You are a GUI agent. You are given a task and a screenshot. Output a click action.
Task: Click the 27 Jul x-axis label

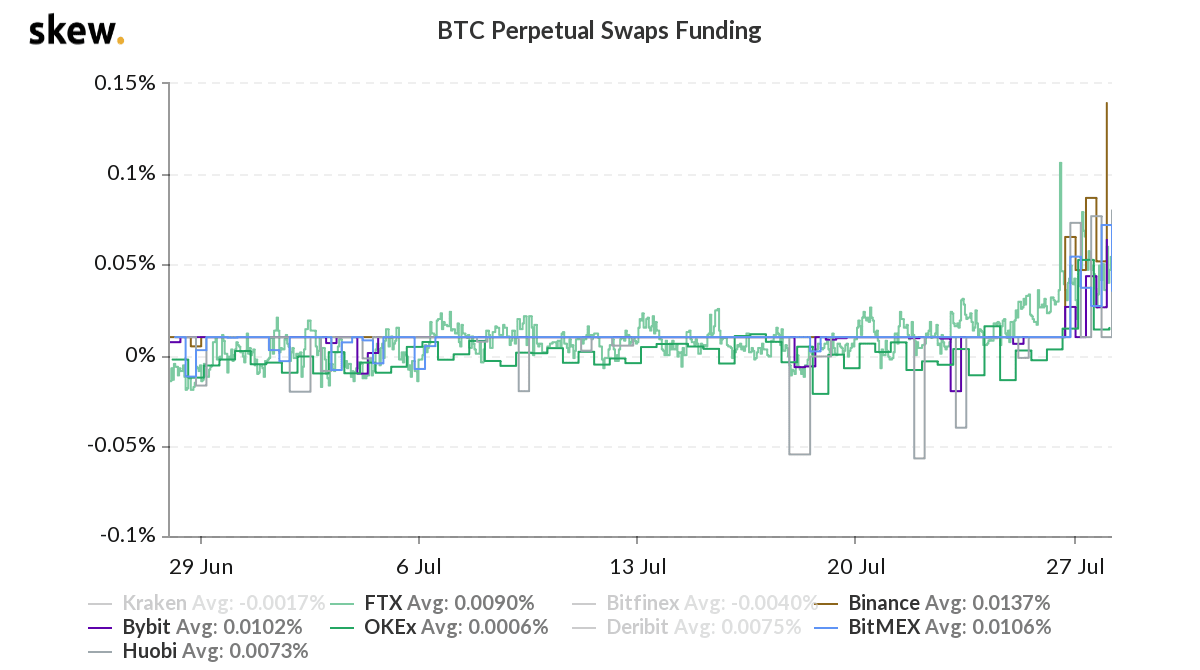[1075, 567]
